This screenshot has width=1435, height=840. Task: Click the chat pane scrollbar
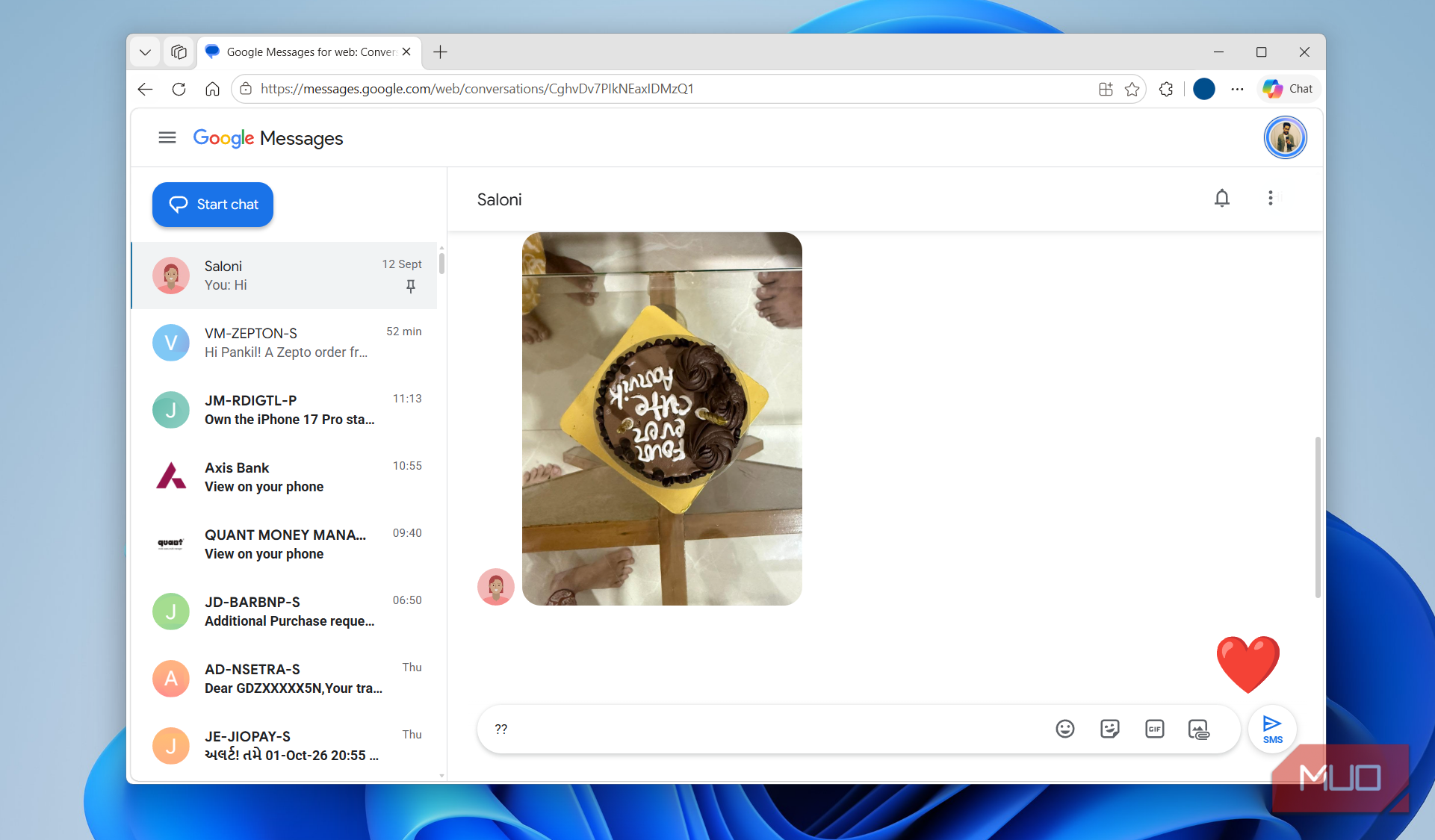[x=1318, y=517]
